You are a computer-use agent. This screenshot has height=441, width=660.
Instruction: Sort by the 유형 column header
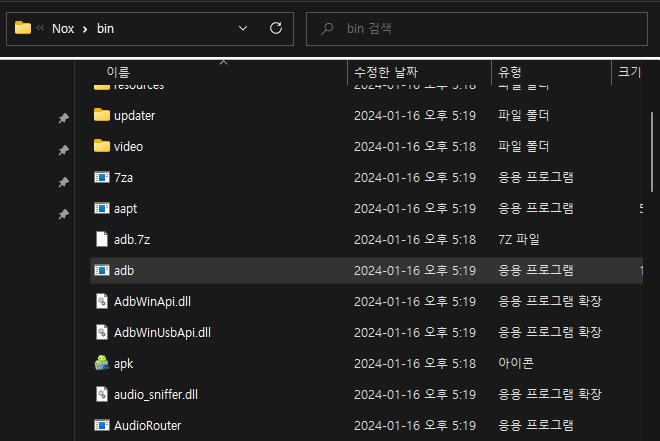point(509,73)
